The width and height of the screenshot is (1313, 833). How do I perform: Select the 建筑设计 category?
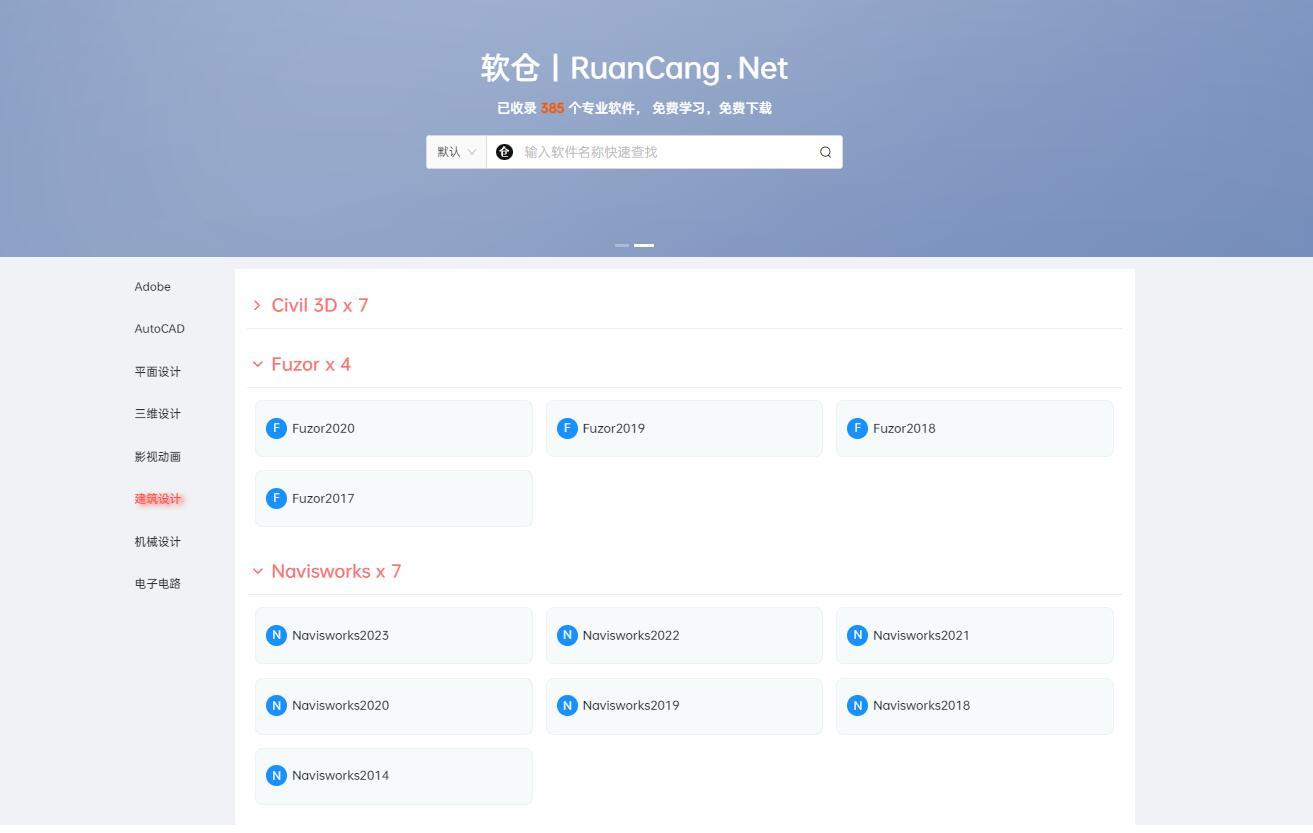tap(158, 499)
